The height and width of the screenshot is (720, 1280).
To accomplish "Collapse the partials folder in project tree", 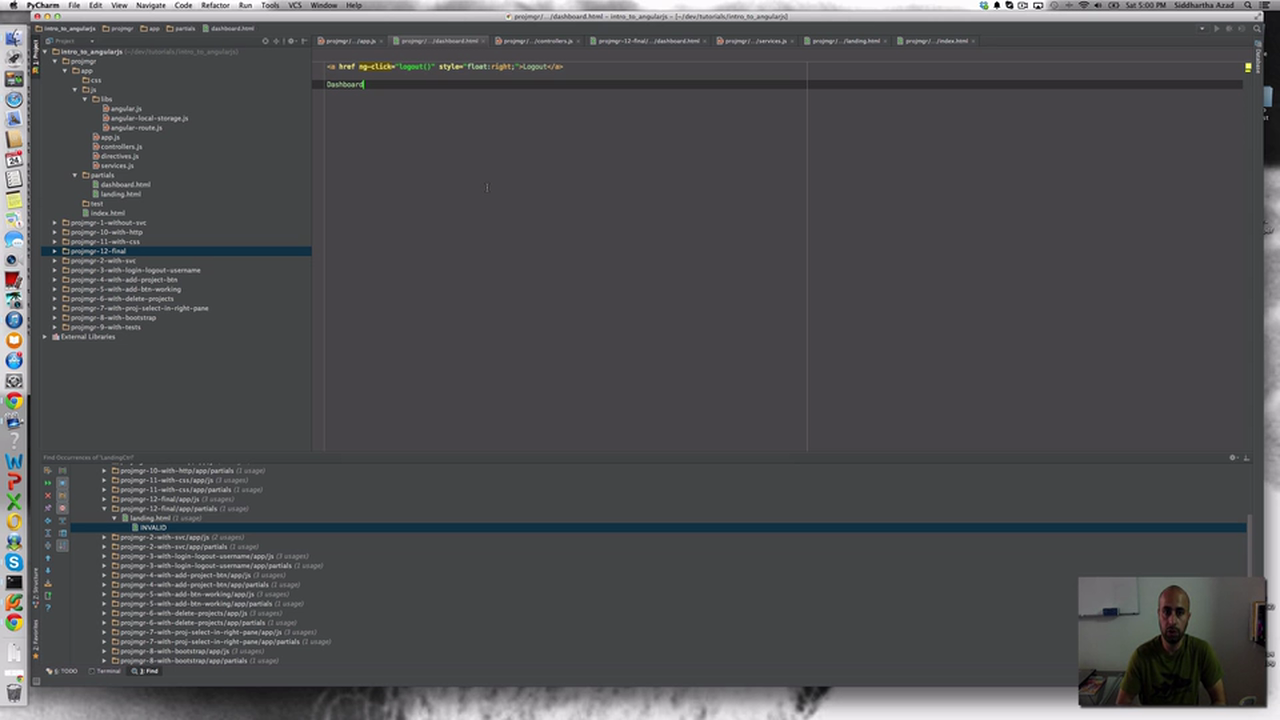I will tap(75, 175).
